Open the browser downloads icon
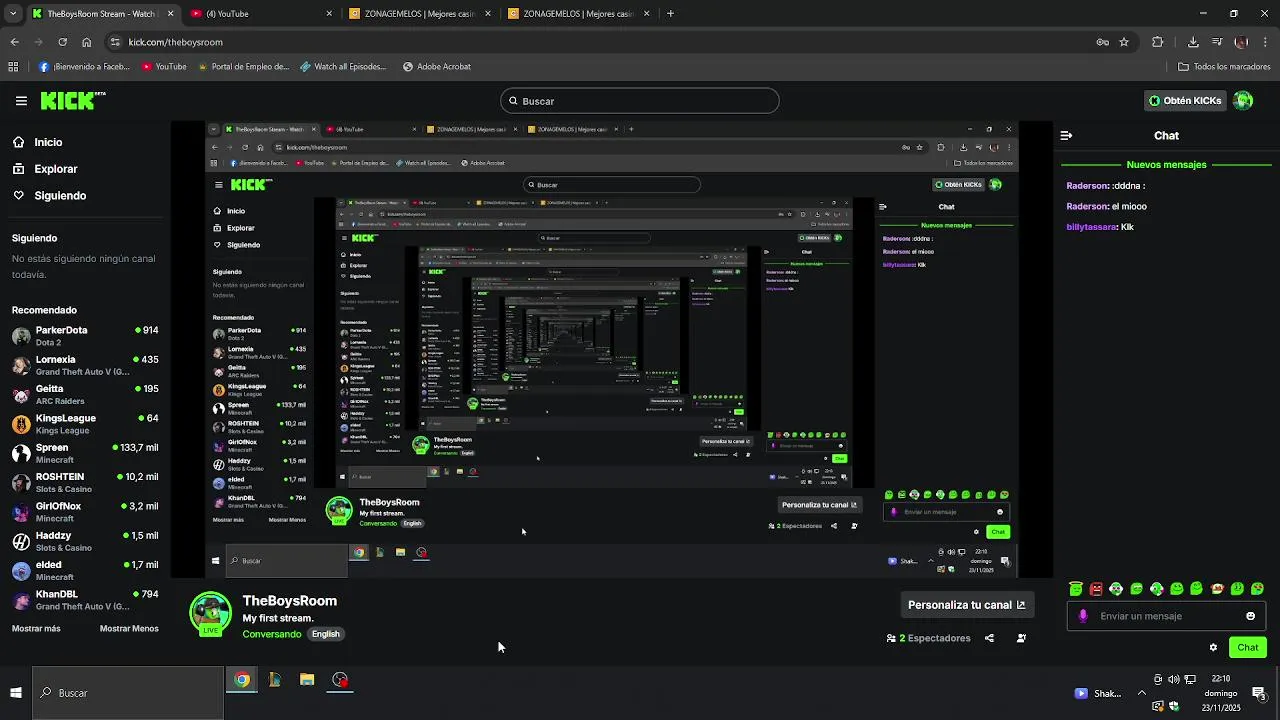 (1193, 42)
